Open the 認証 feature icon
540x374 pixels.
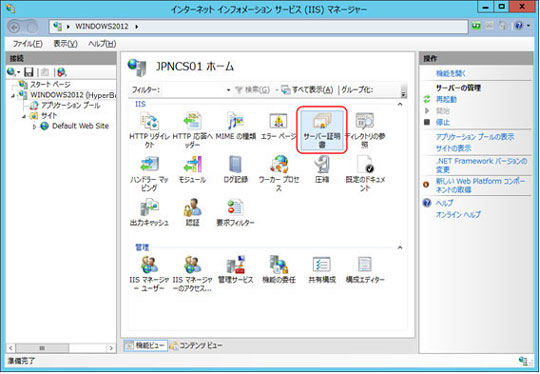(x=192, y=212)
